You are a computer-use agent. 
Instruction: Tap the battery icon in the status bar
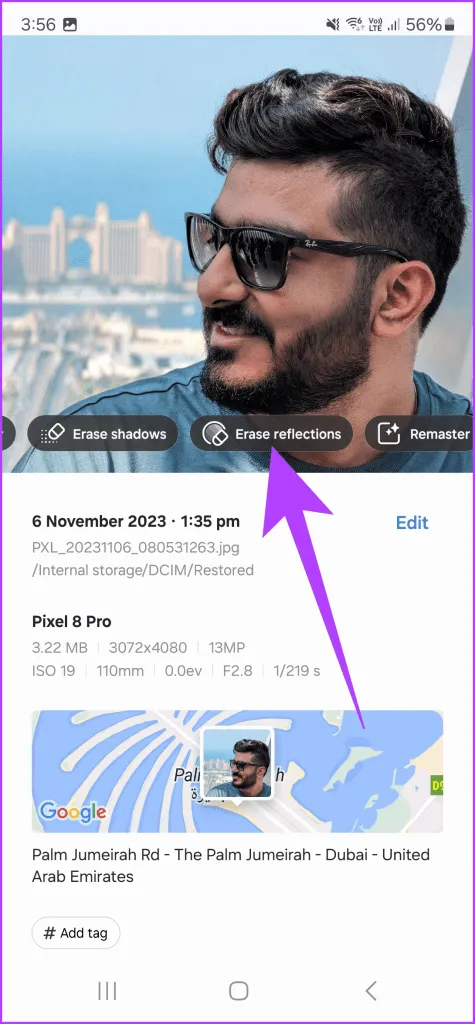[x=451, y=25]
